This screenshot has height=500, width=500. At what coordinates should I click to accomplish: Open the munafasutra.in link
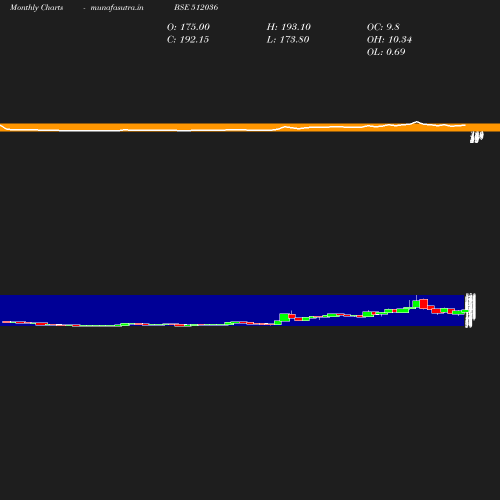click(117, 7)
